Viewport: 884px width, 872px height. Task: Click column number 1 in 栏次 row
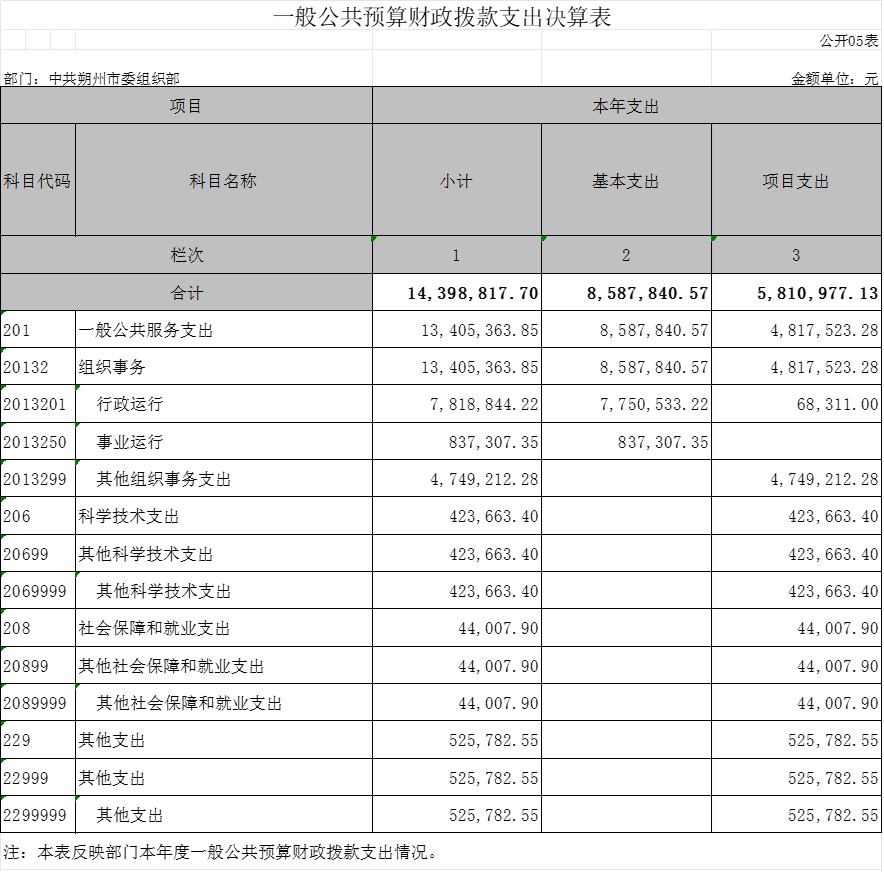pyautogui.click(x=457, y=255)
